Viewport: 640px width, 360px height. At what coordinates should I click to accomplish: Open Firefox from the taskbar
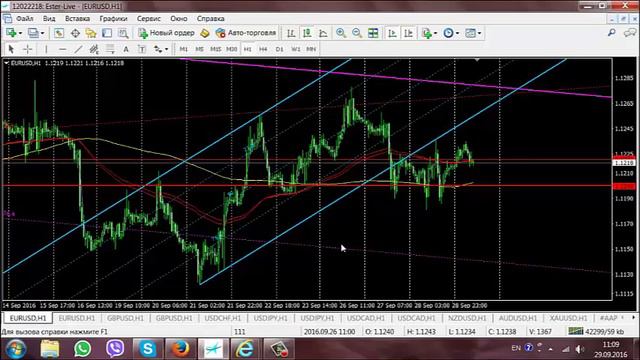(x=180, y=349)
